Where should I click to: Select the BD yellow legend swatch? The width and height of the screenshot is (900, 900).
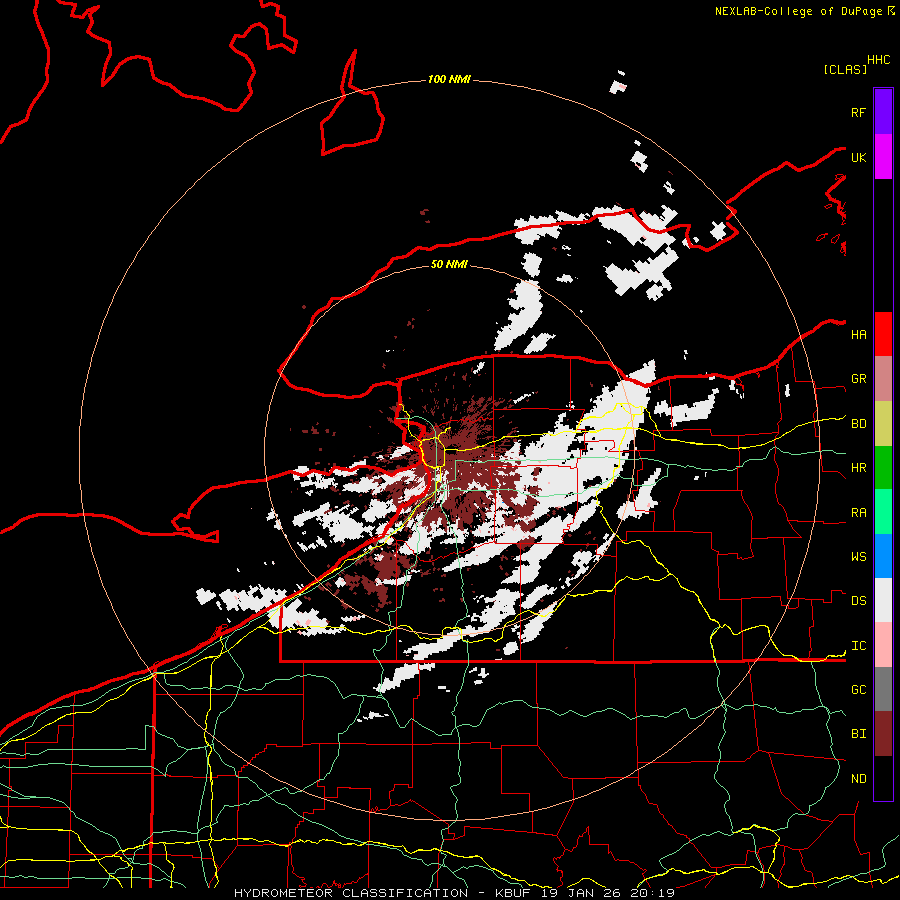(x=883, y=424)
